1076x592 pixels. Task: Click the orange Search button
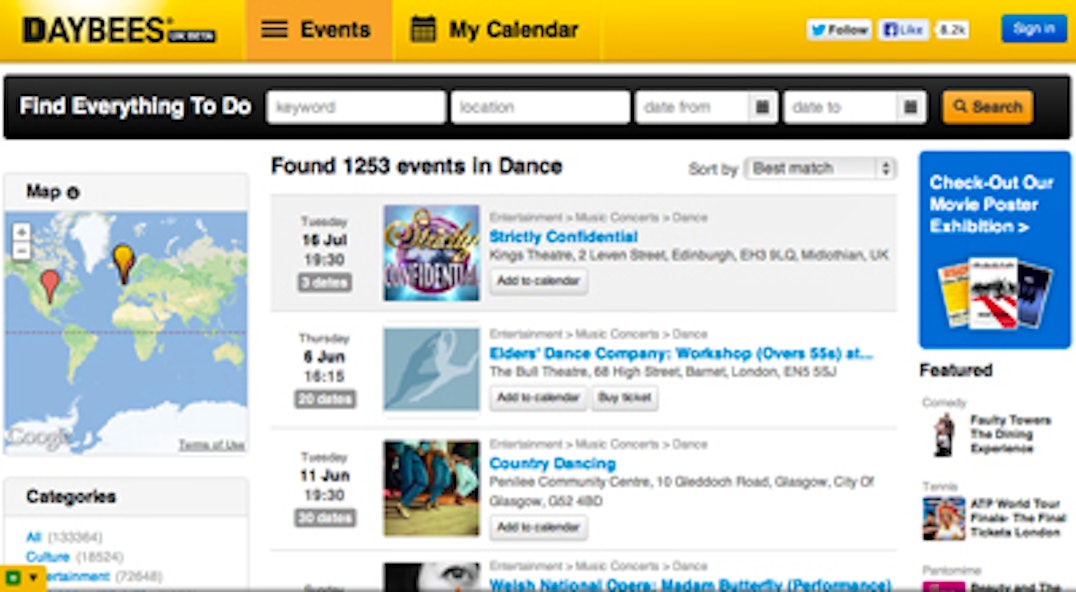(987, 107)
